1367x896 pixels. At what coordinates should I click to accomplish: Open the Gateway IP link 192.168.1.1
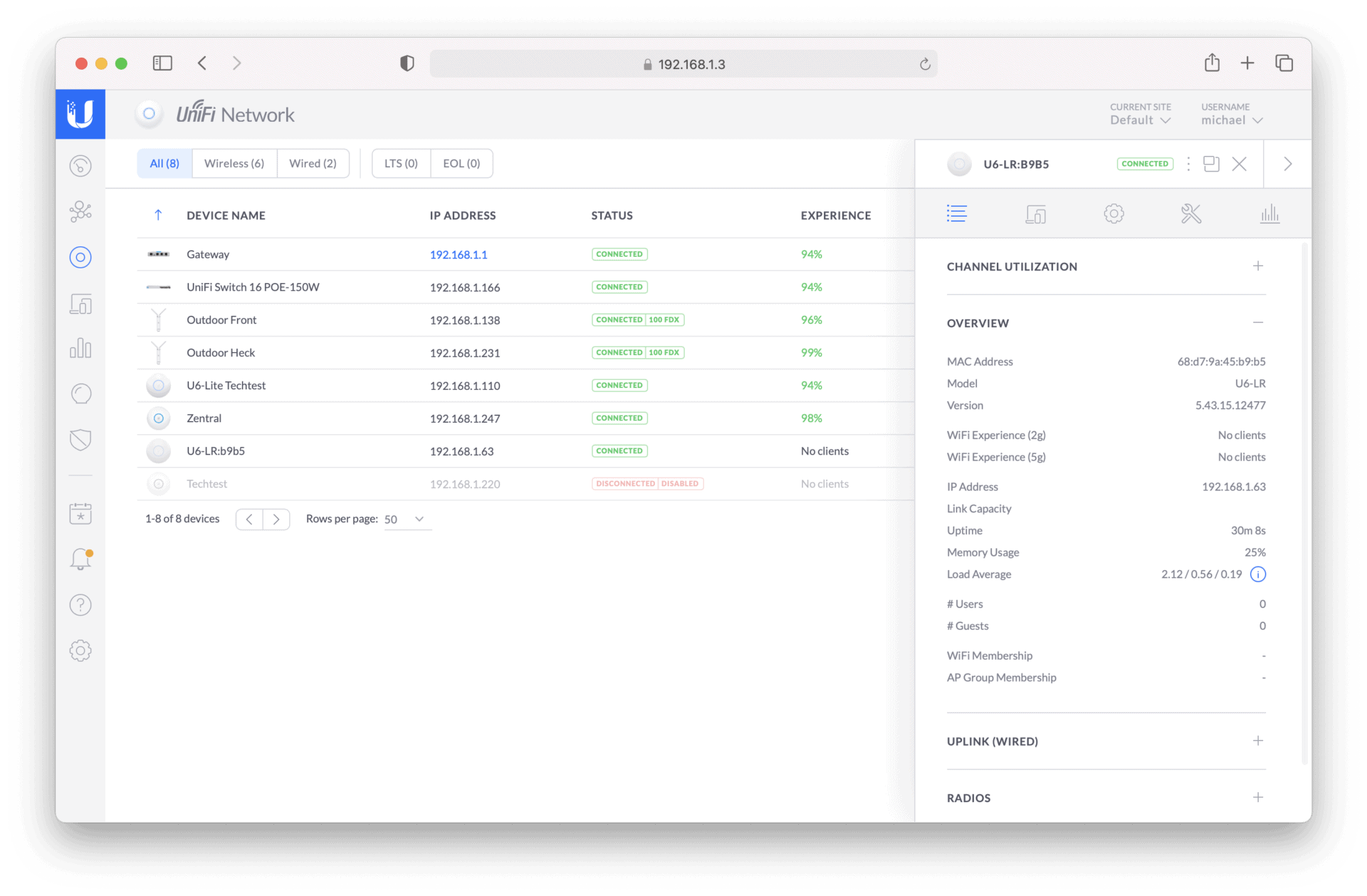tap(459, 255)
